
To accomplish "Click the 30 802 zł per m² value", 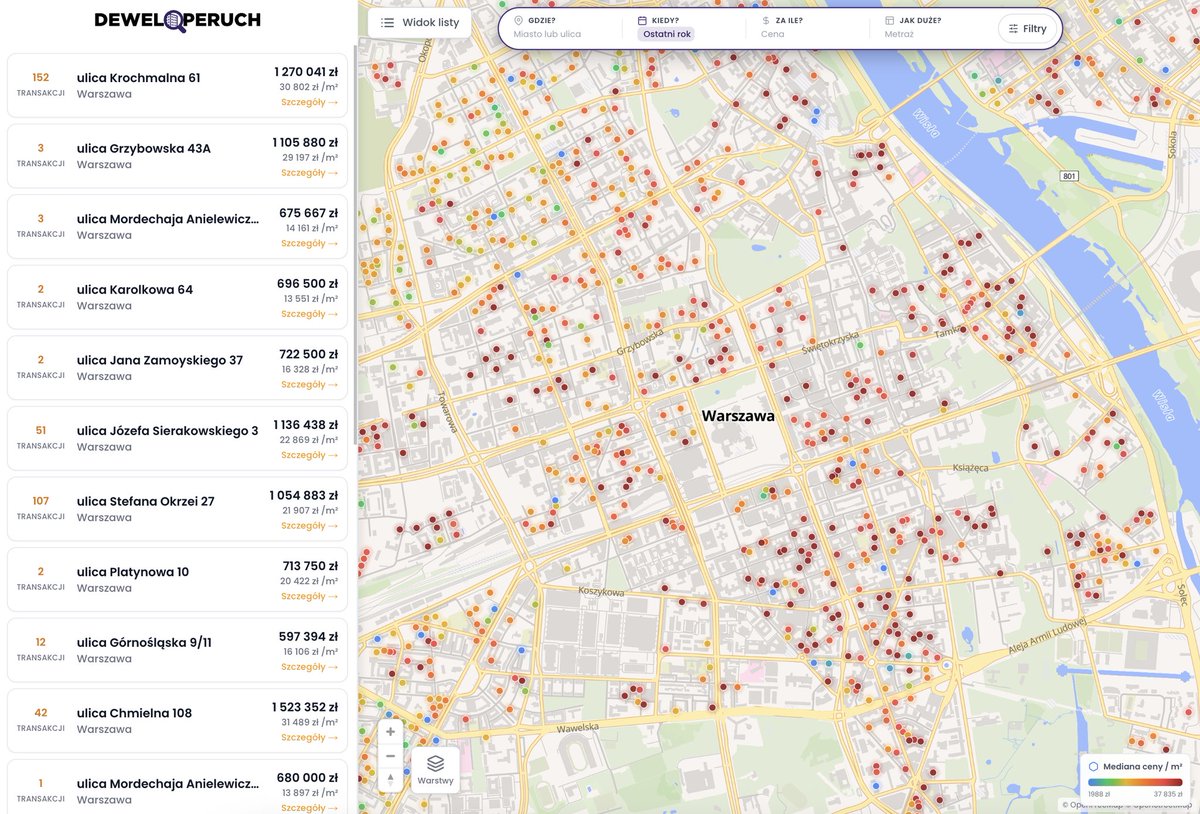I will pos(309,87).
